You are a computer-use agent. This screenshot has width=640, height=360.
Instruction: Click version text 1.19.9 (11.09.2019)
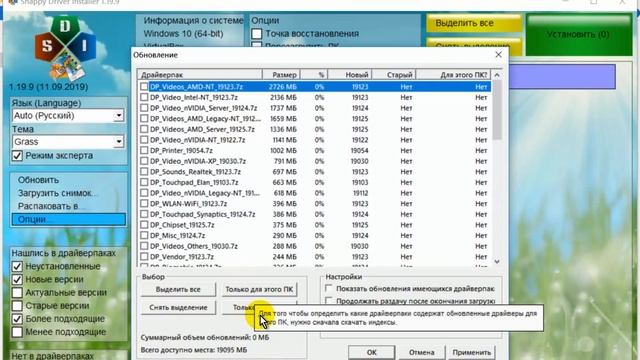pos(49,87)
